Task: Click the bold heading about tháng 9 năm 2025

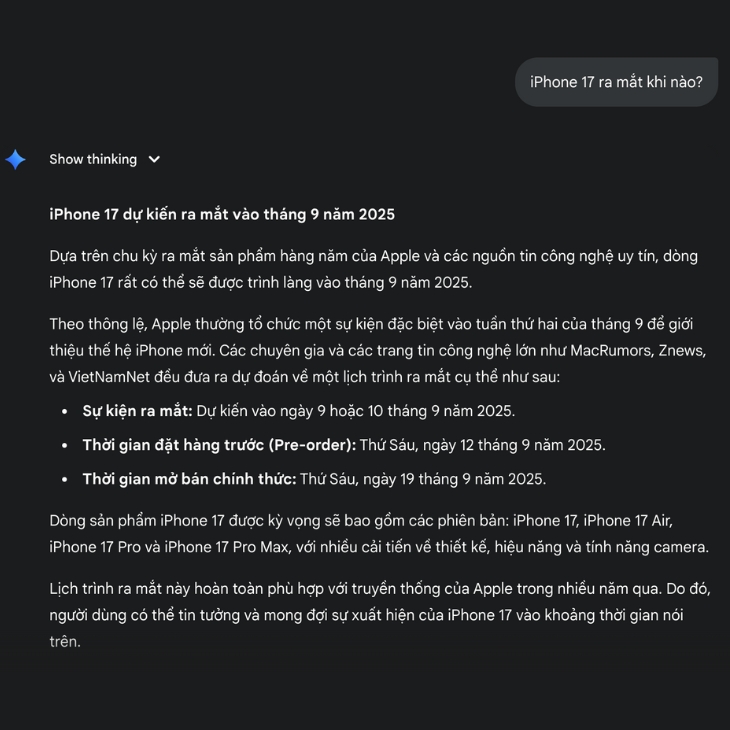Action: [222, 214]
